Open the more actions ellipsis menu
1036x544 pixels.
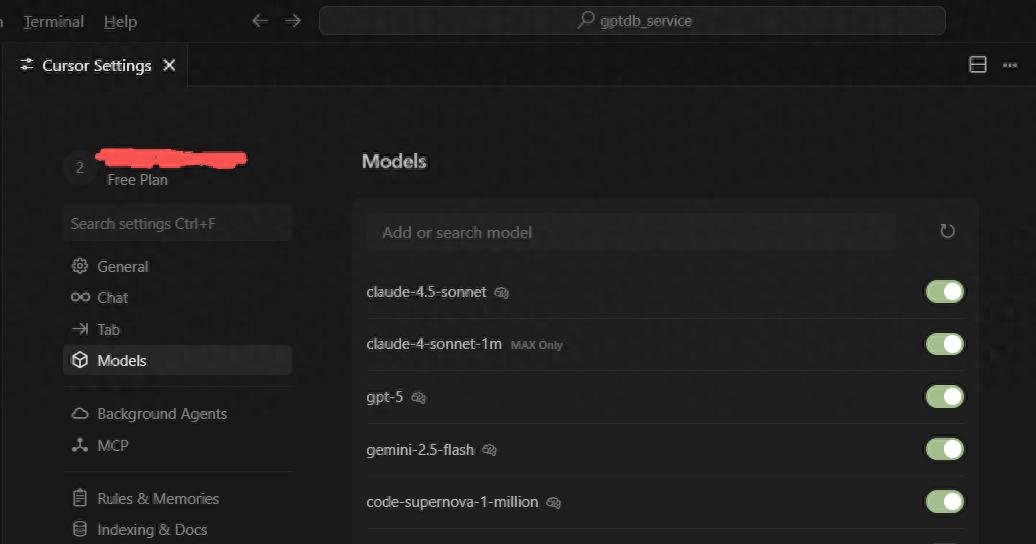pos(1010,65)
